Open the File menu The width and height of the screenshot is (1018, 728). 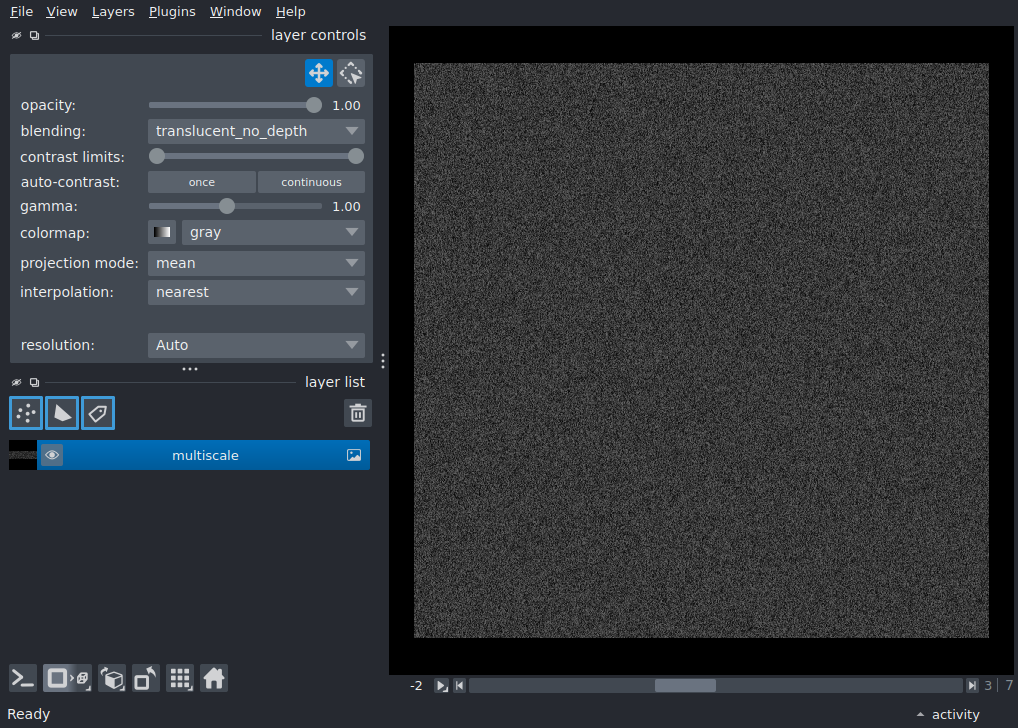pos(21,12)
